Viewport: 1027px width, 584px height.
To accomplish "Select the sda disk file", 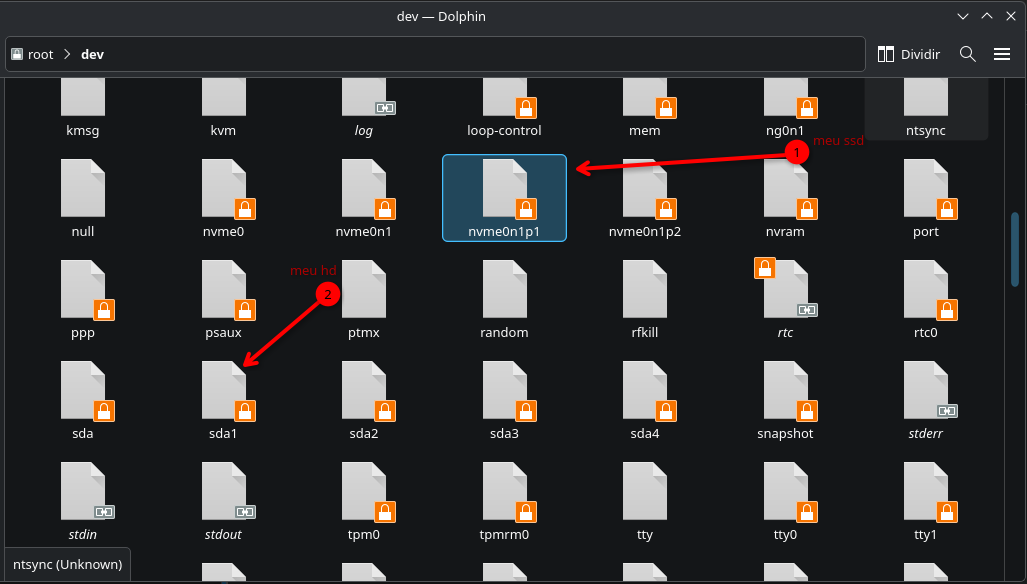I will point(83,400).
